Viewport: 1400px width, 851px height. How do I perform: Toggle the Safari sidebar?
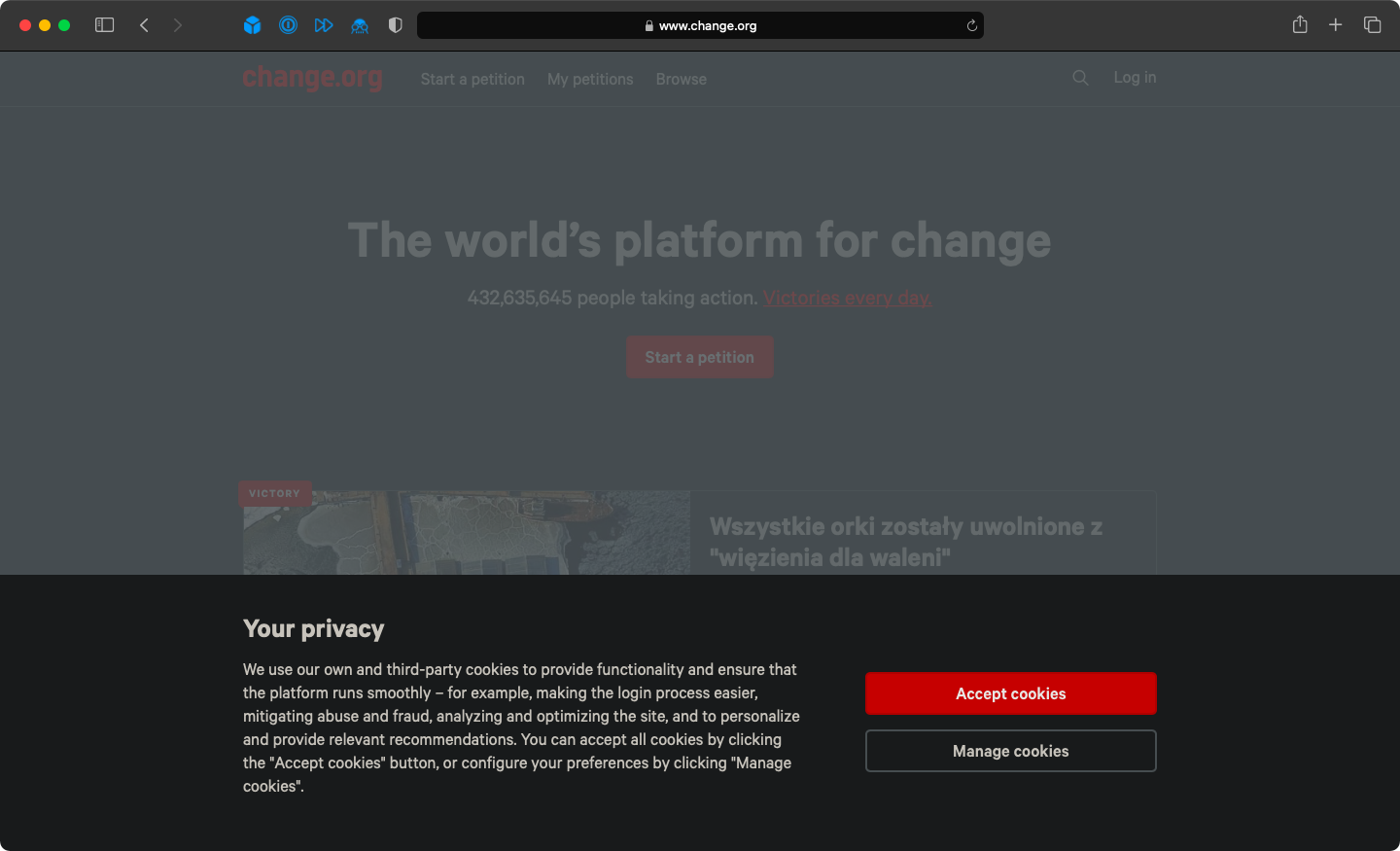[104, 25]
